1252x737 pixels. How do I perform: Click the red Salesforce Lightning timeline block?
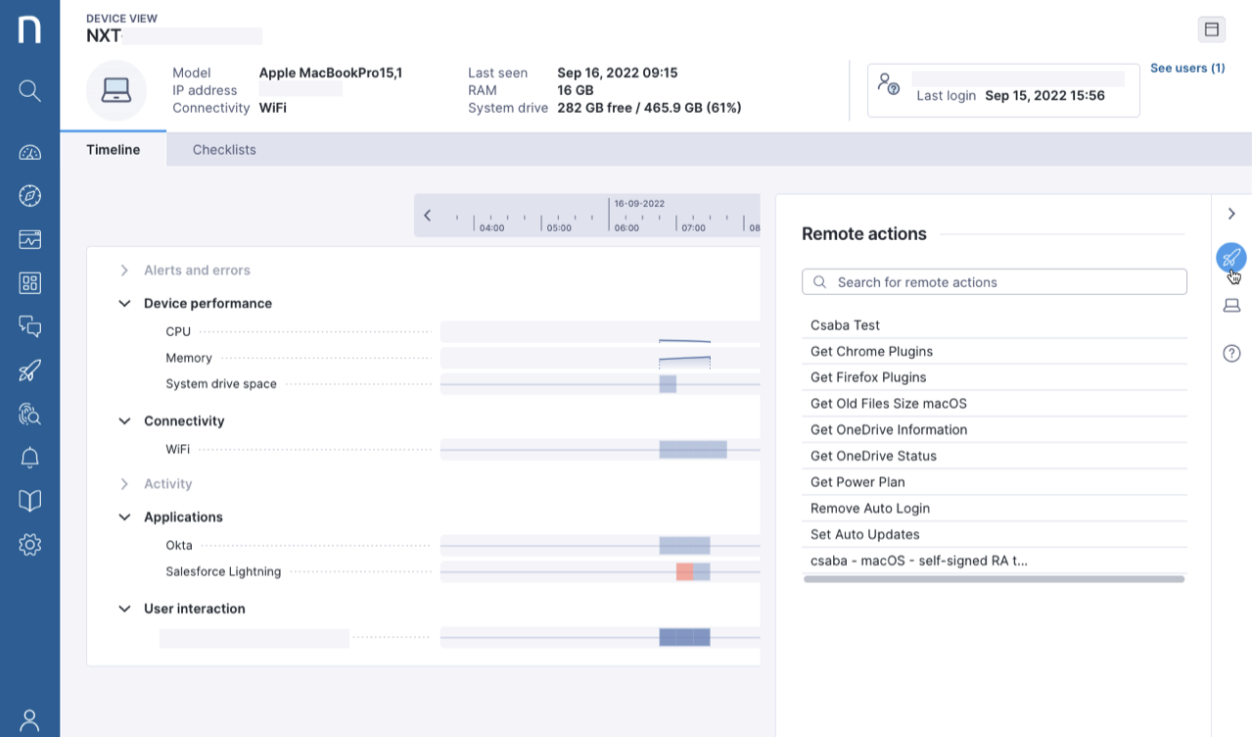(685, 572)
